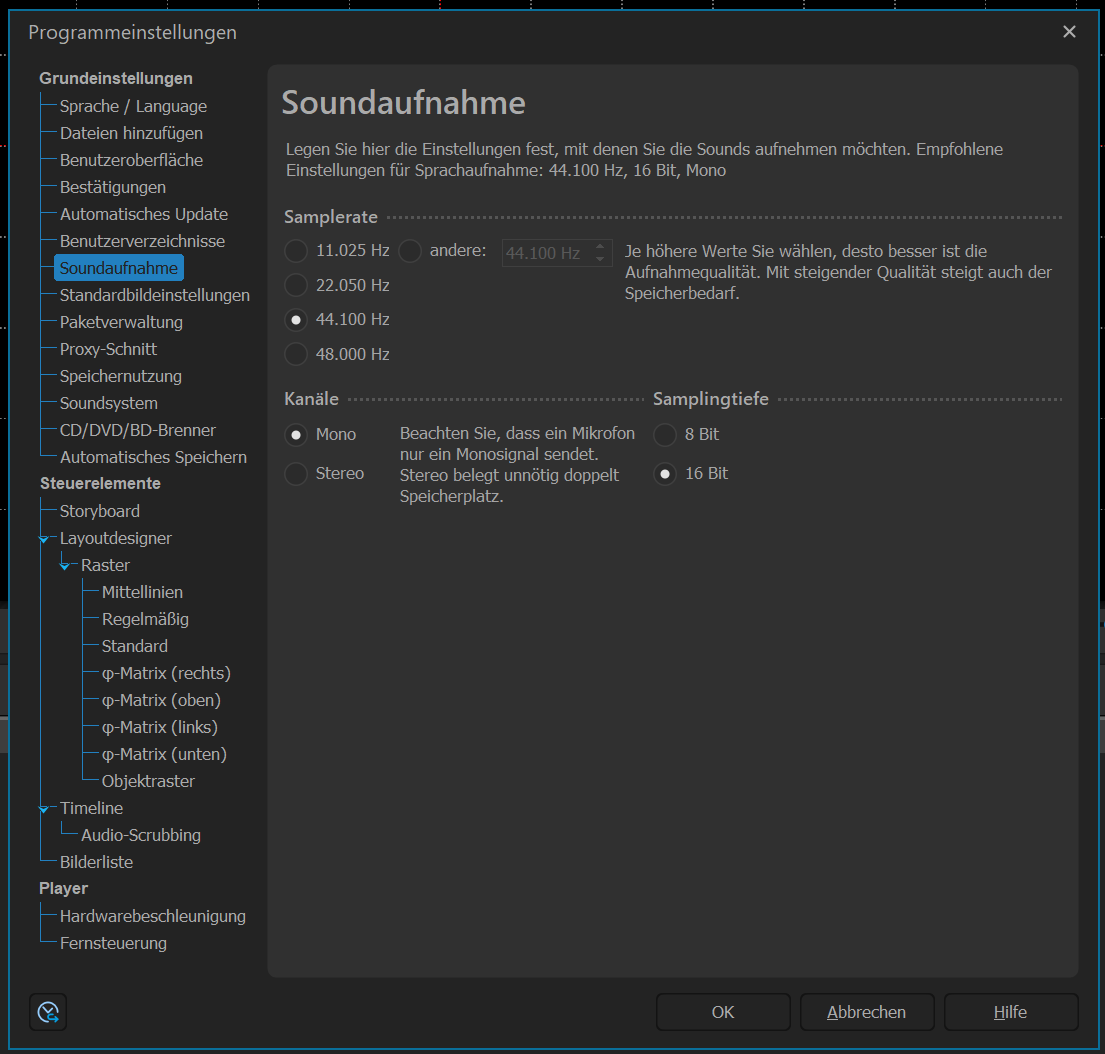
Task: Collapse the Timeline tree node
Action: tap(43, 809)
